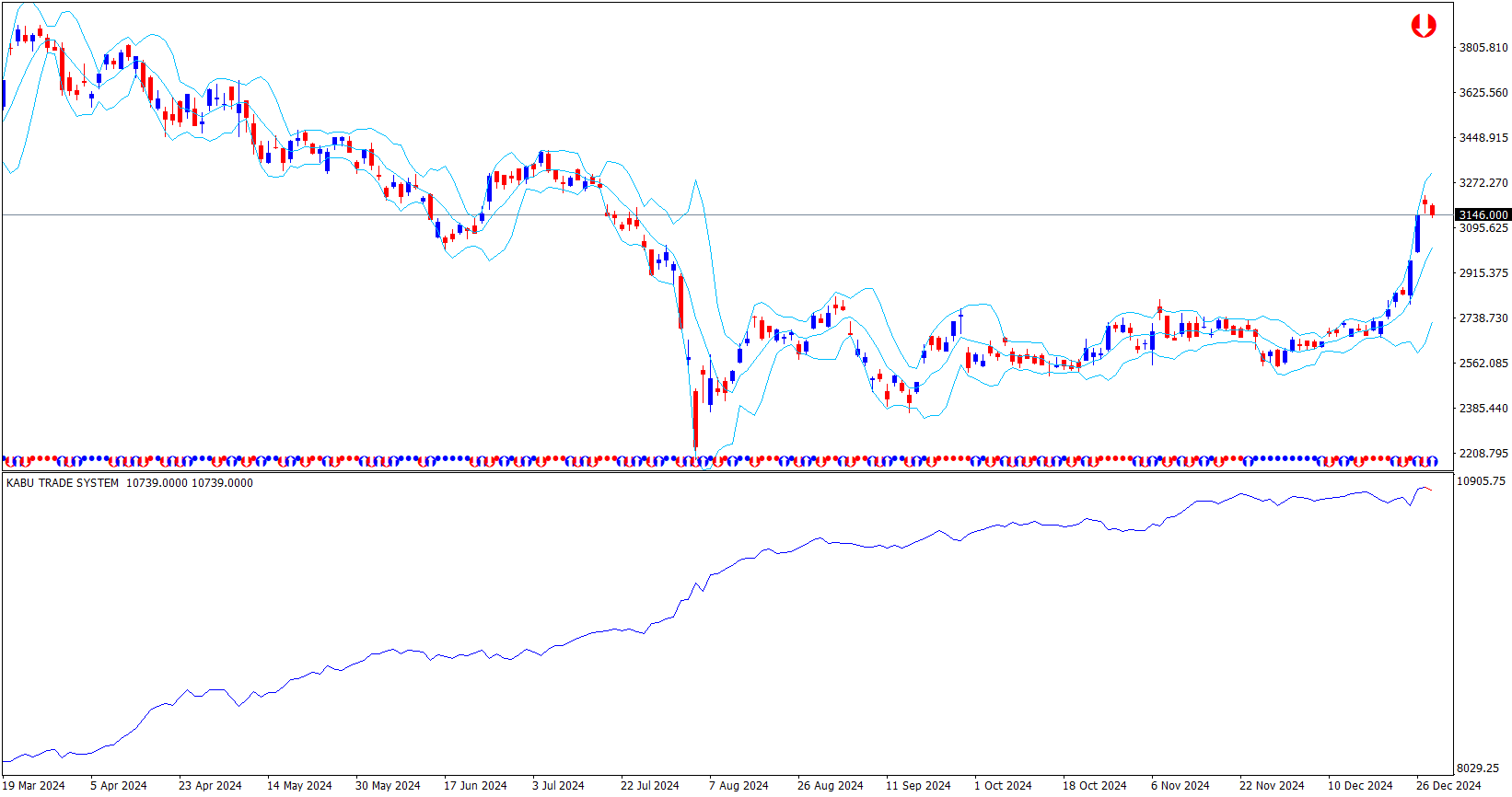1512x797 pixels.
Task: Click the 2738.730 price scale label
Action: coord(1483,318)
